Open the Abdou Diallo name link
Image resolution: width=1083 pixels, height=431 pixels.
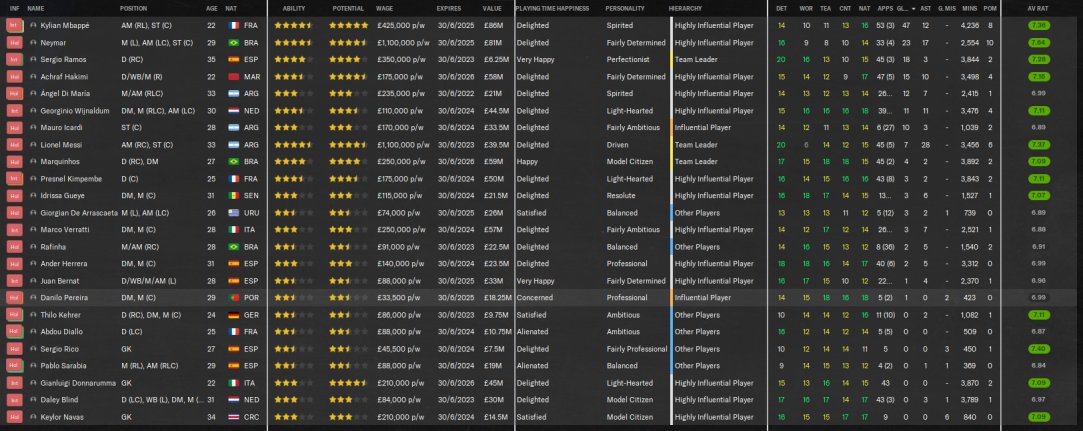62,332
